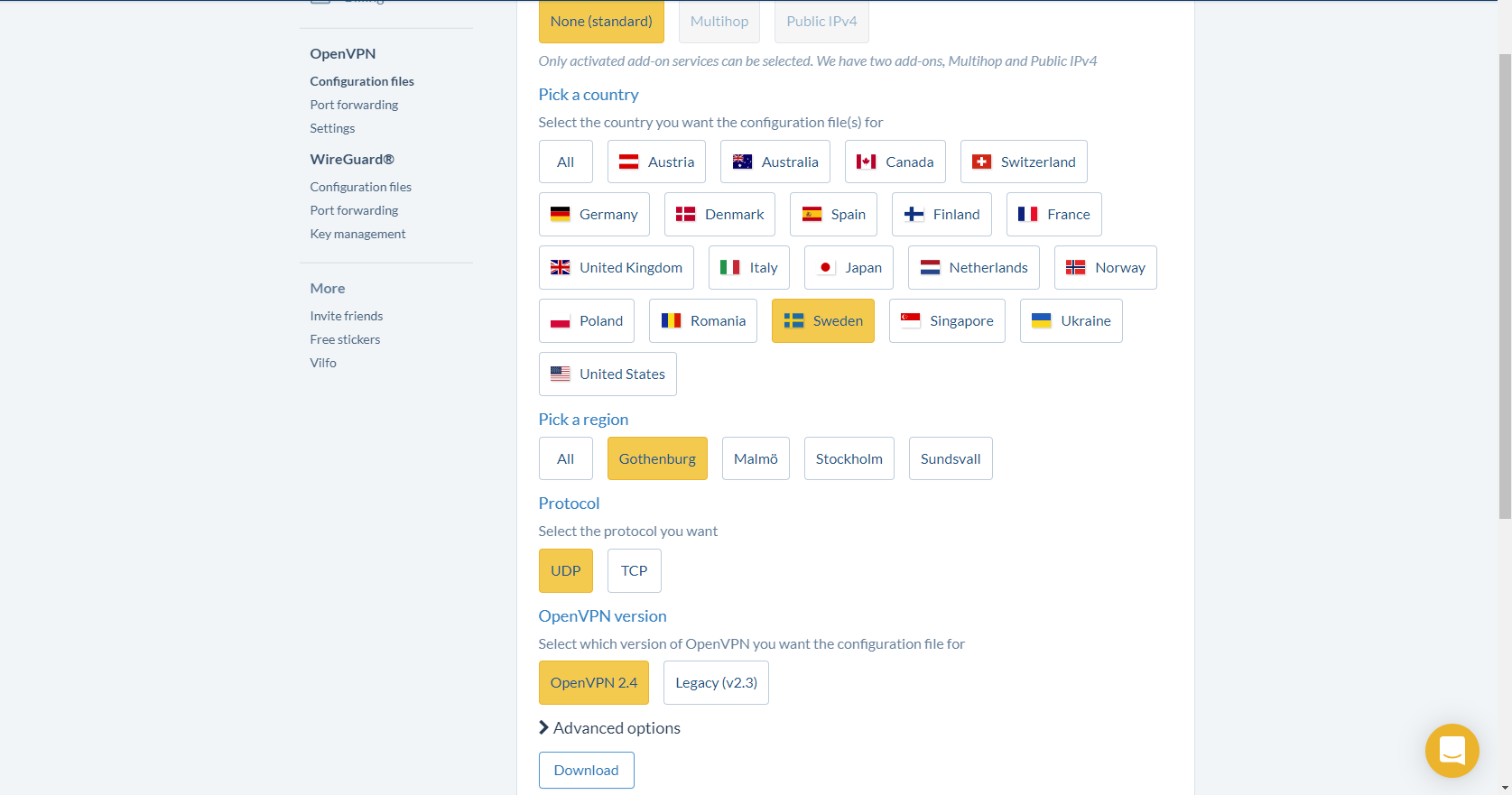This screenshot has height=795, width=1512.
Task: Click the Netherlands flag icon
Action: click(930, 267)
